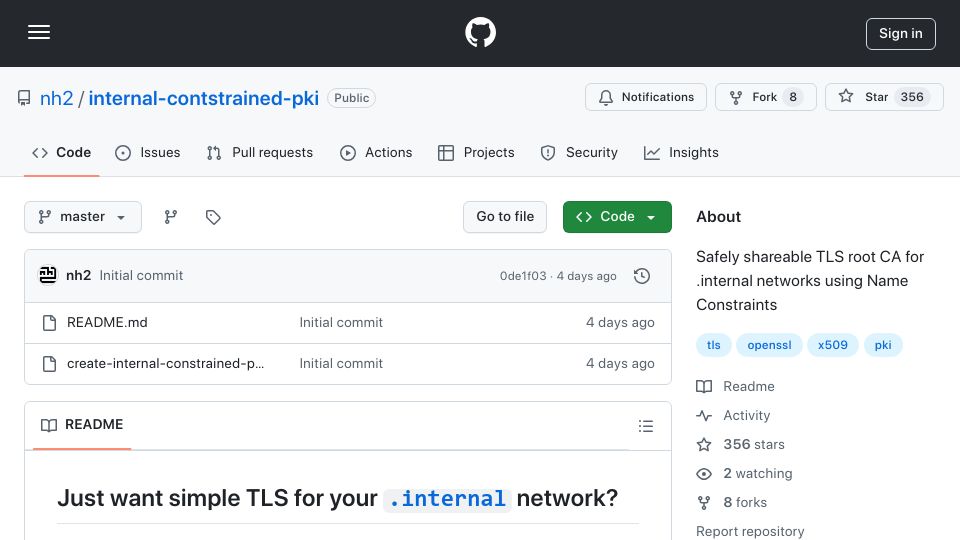Click the x509 topic tag
Image resolution: width=960 pixels, height=540 pixels.
click(x=833, y=345)
